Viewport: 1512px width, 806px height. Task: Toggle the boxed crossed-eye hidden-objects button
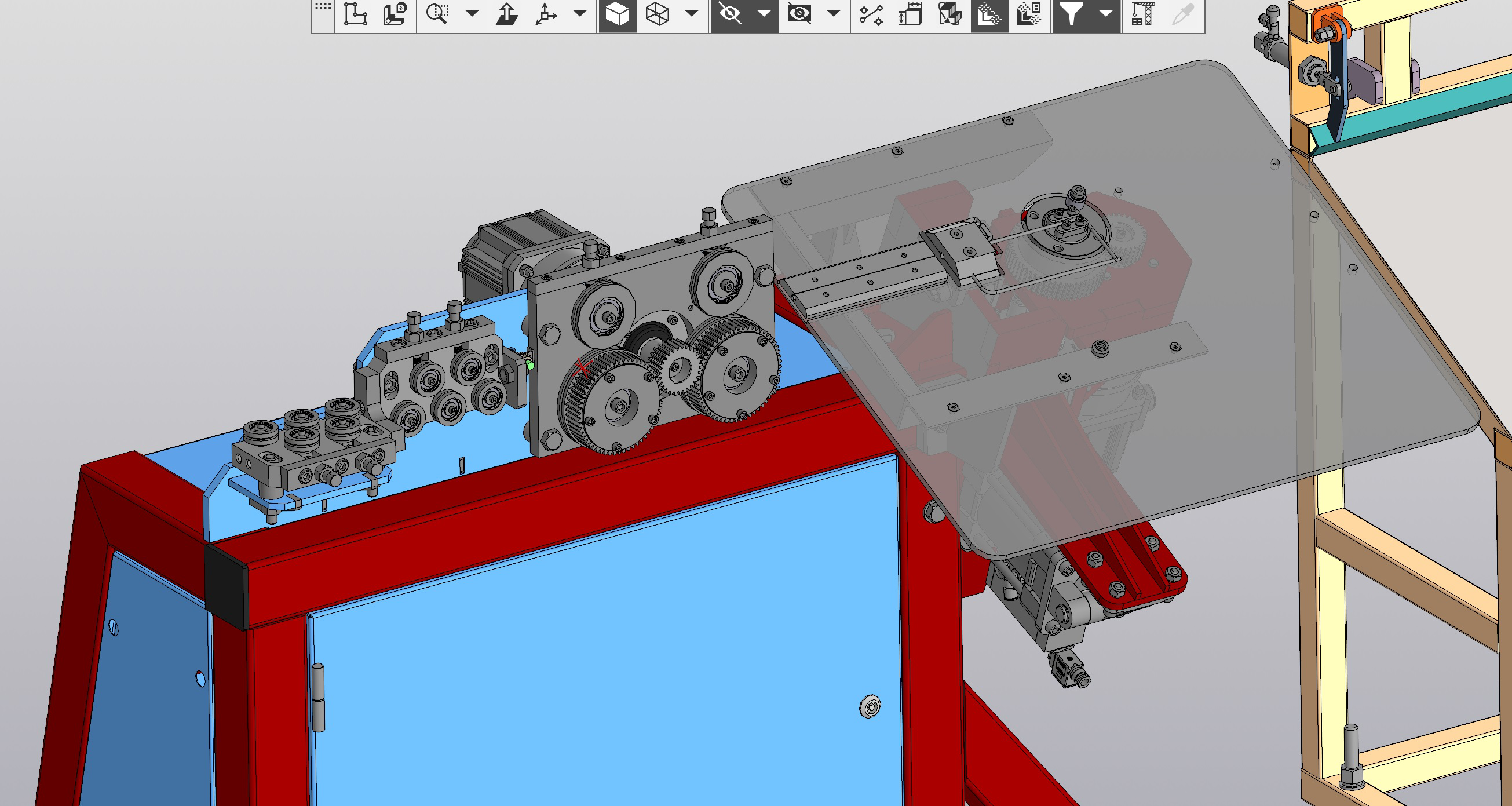pos(799,13)
